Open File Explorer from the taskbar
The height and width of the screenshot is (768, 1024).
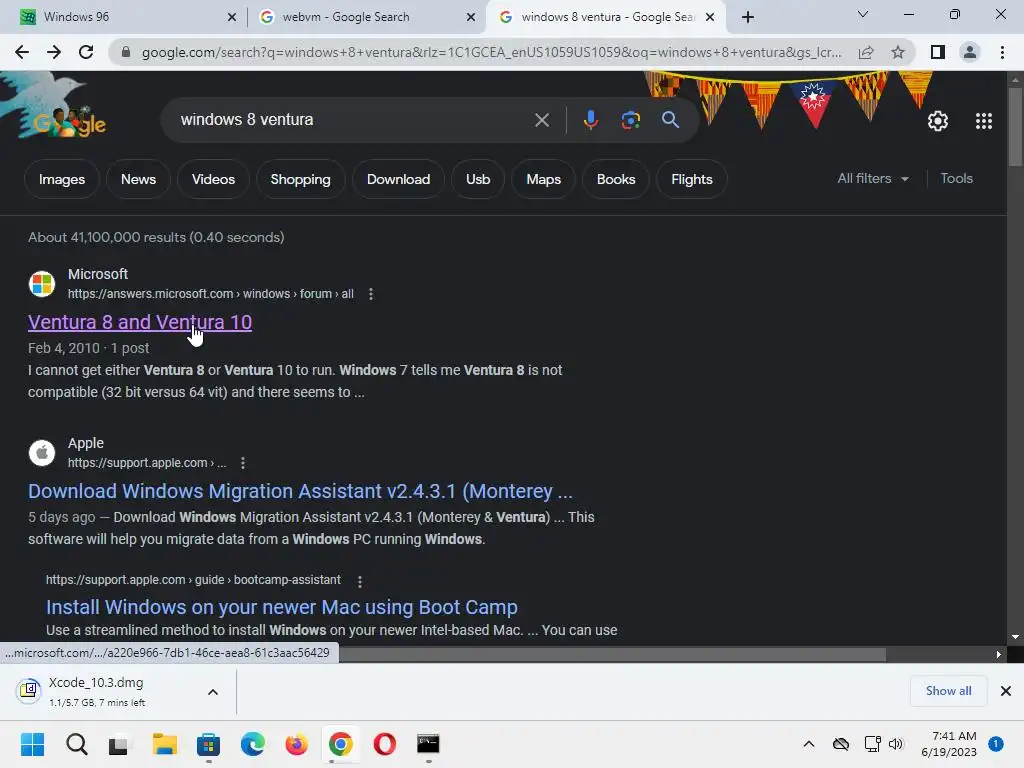165,744
